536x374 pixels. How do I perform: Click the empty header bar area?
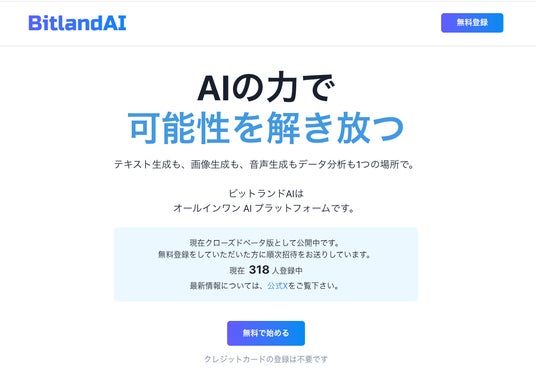tap(284, 23)
